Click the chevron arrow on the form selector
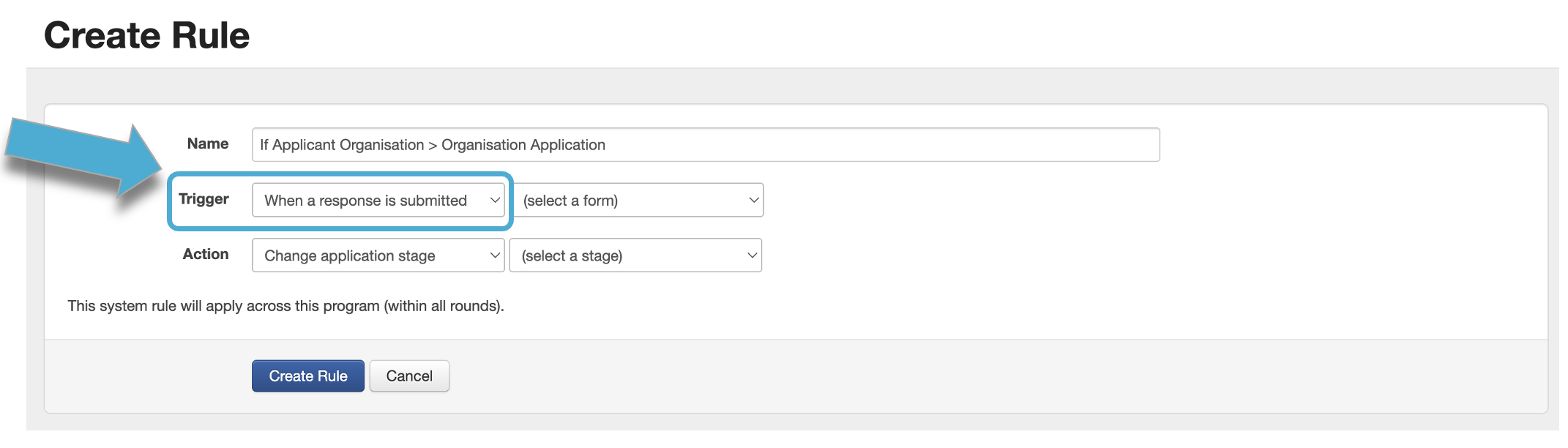 [753, 201]
